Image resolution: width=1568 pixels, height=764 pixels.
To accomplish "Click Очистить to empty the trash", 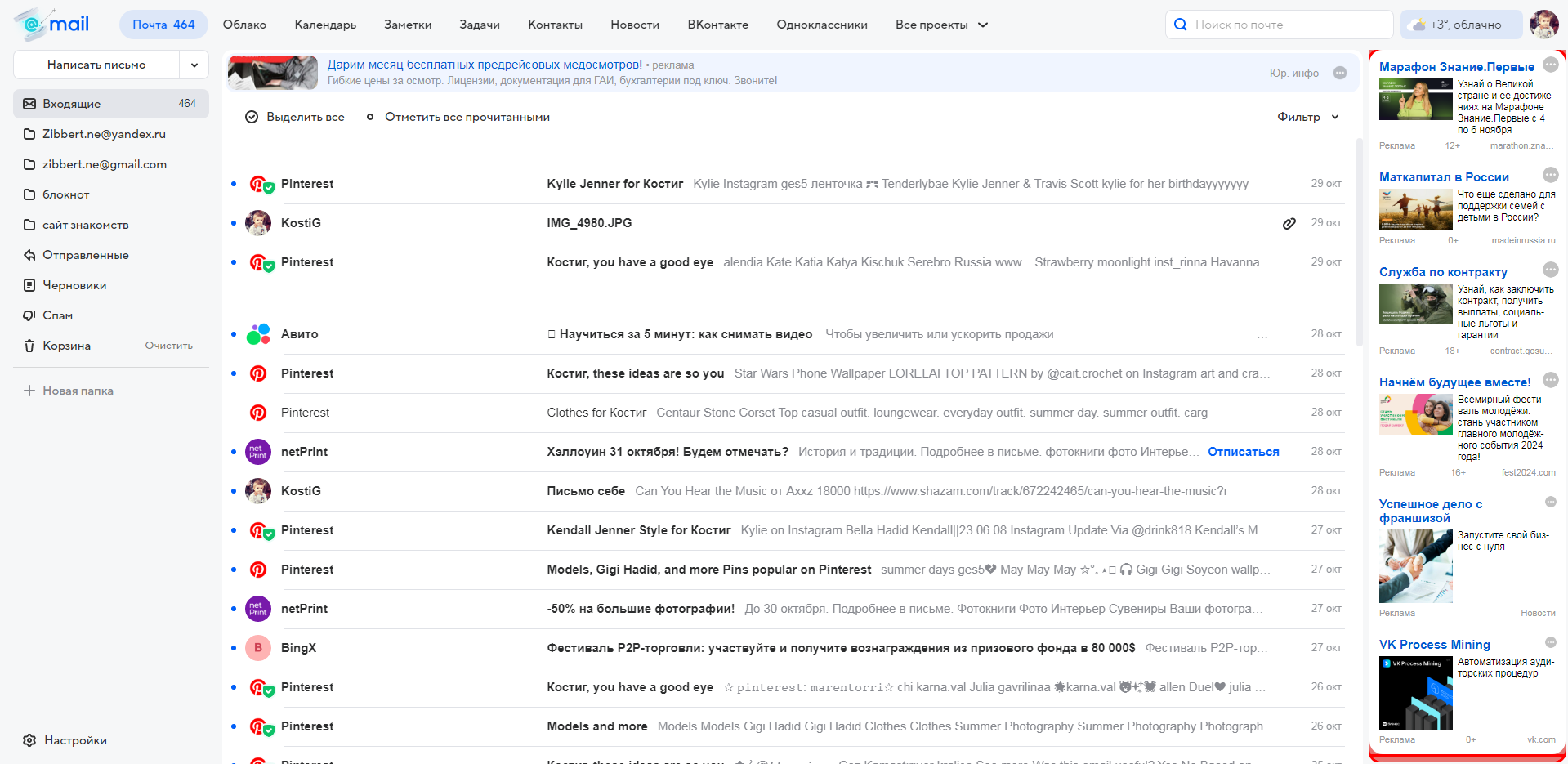I will click(x=168, y=345).
